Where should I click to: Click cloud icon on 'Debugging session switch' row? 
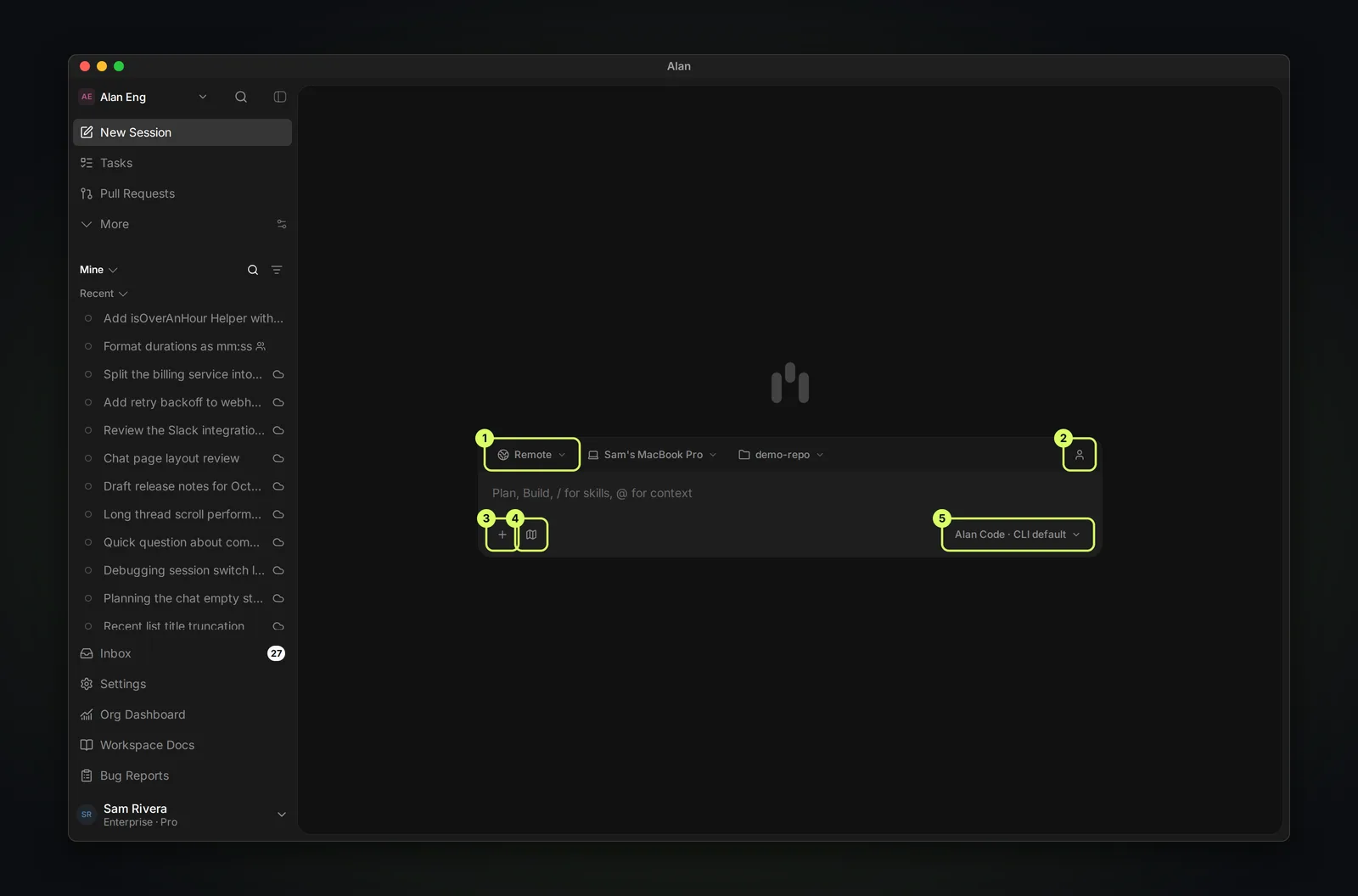(x=278, y=570)
